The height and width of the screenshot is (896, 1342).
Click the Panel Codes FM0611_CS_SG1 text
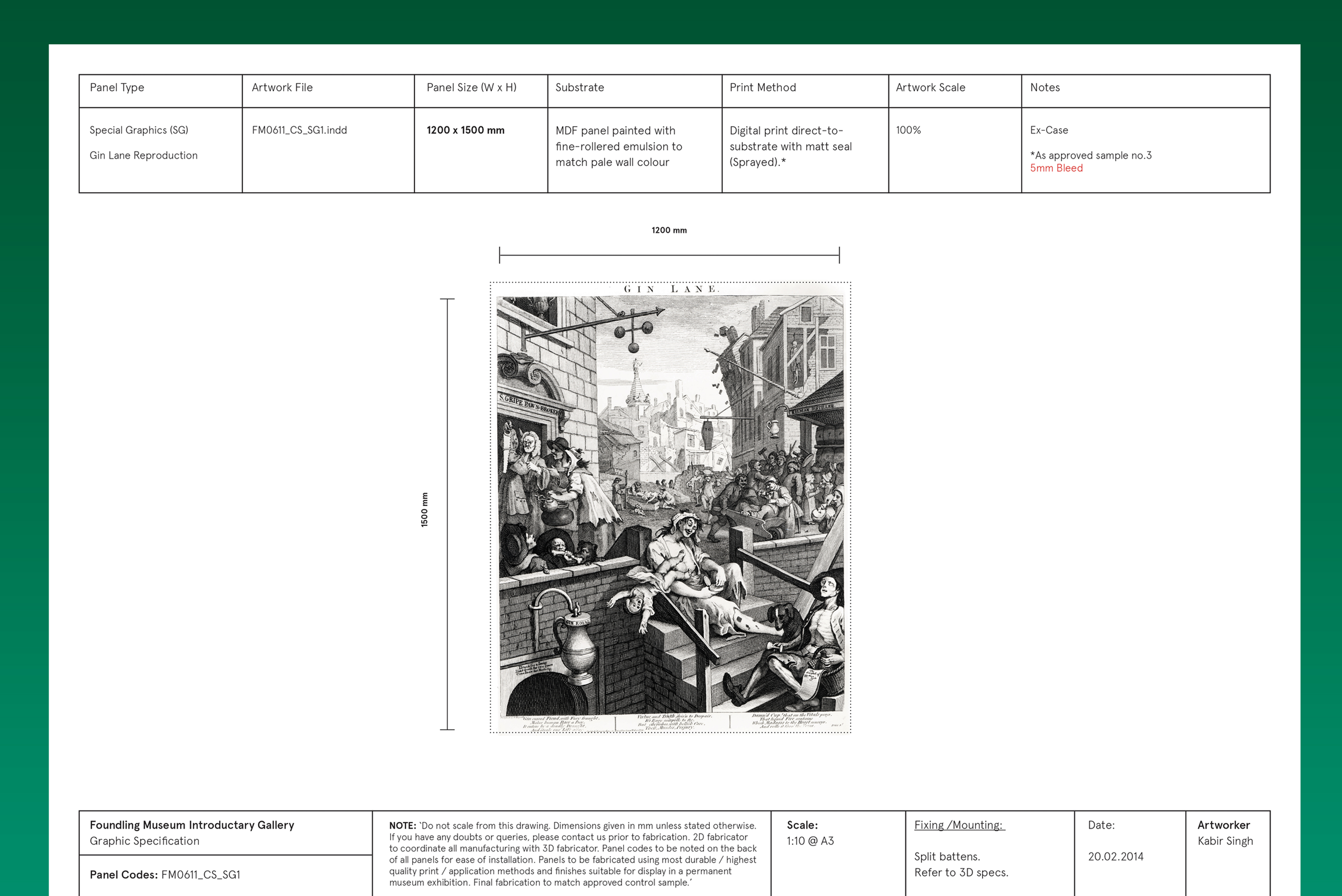coord(165,875)
